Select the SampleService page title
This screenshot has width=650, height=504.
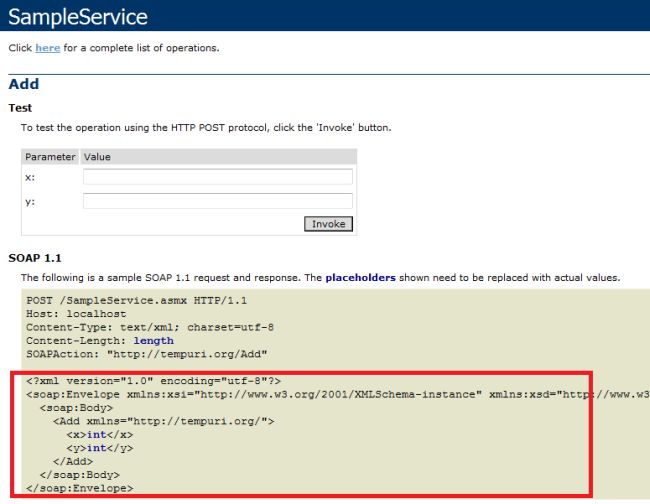point(78,17)
